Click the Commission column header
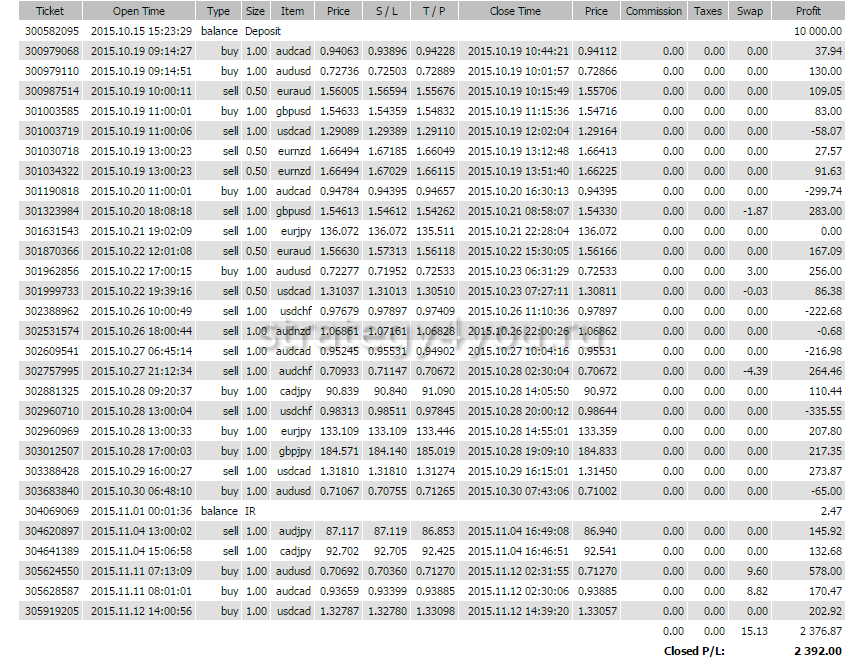 pyautogui.click(x=653, y=11)
